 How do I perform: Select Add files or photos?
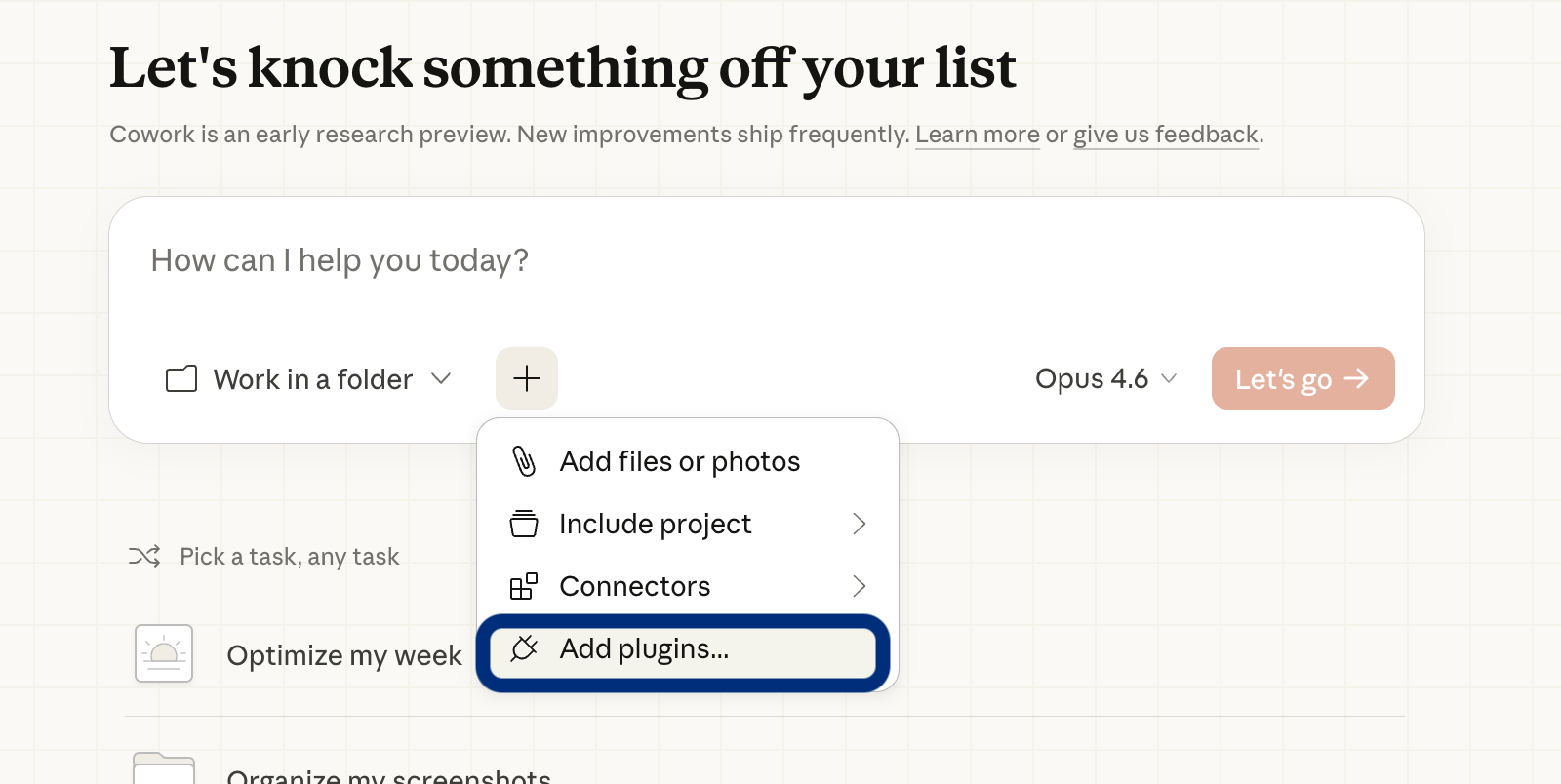[x=679, y=461]
